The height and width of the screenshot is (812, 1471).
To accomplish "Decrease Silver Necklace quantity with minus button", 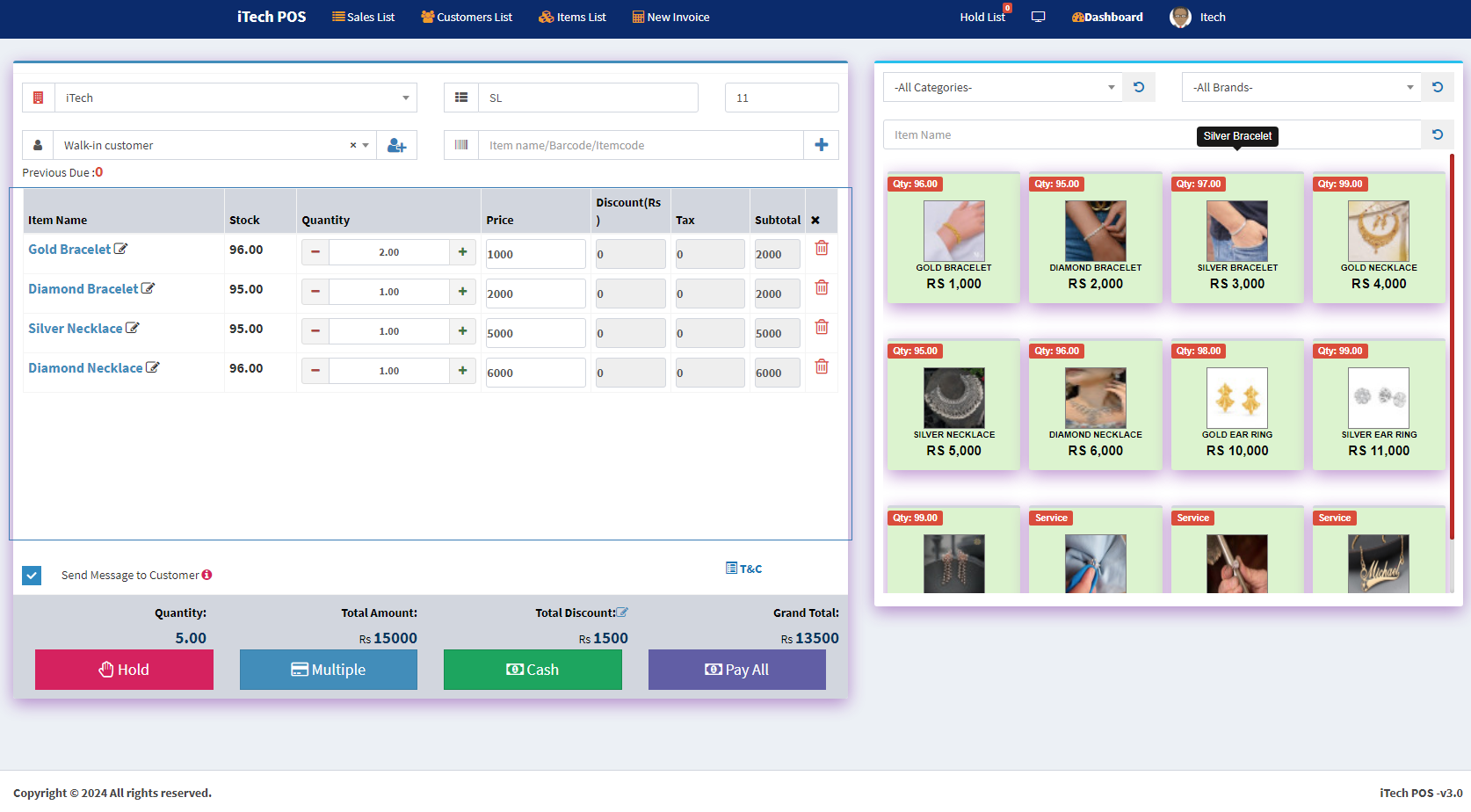I will point(315,331).
